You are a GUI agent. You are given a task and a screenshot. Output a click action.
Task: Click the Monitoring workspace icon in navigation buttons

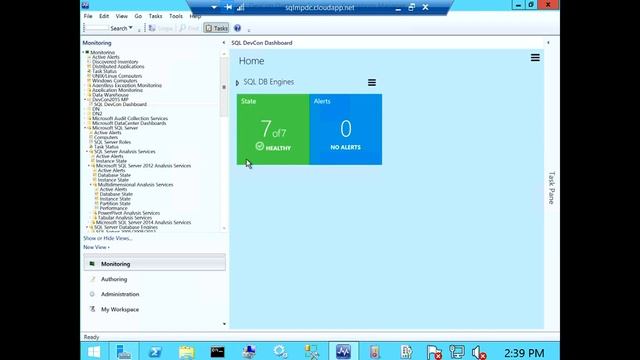(92, 264)
